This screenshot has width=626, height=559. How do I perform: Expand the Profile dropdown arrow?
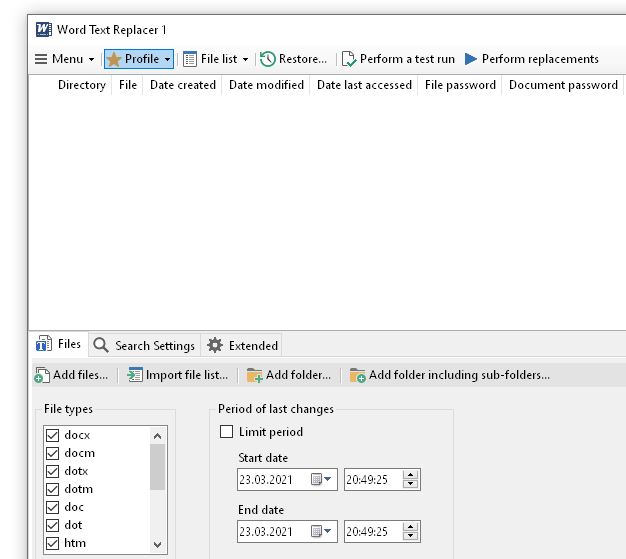click(x=167, y=59)
